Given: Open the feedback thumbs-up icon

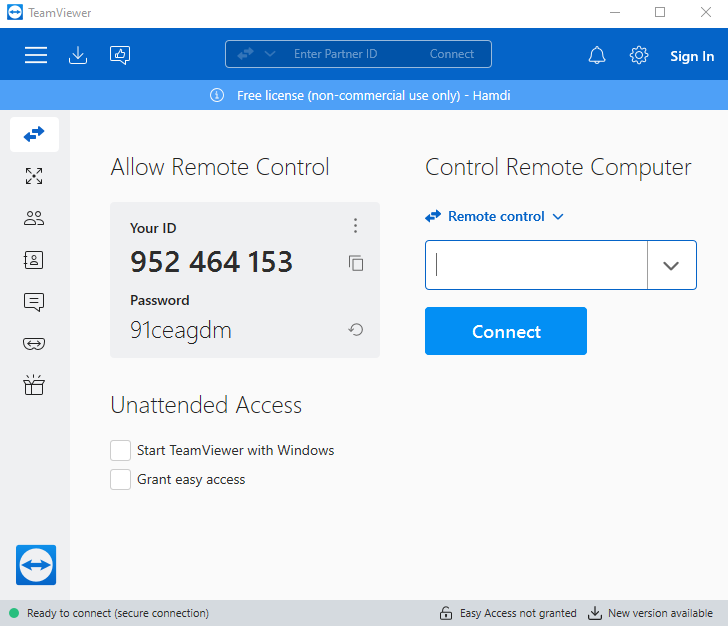Looking at the screenshot, I should click(x=120, y=55).
